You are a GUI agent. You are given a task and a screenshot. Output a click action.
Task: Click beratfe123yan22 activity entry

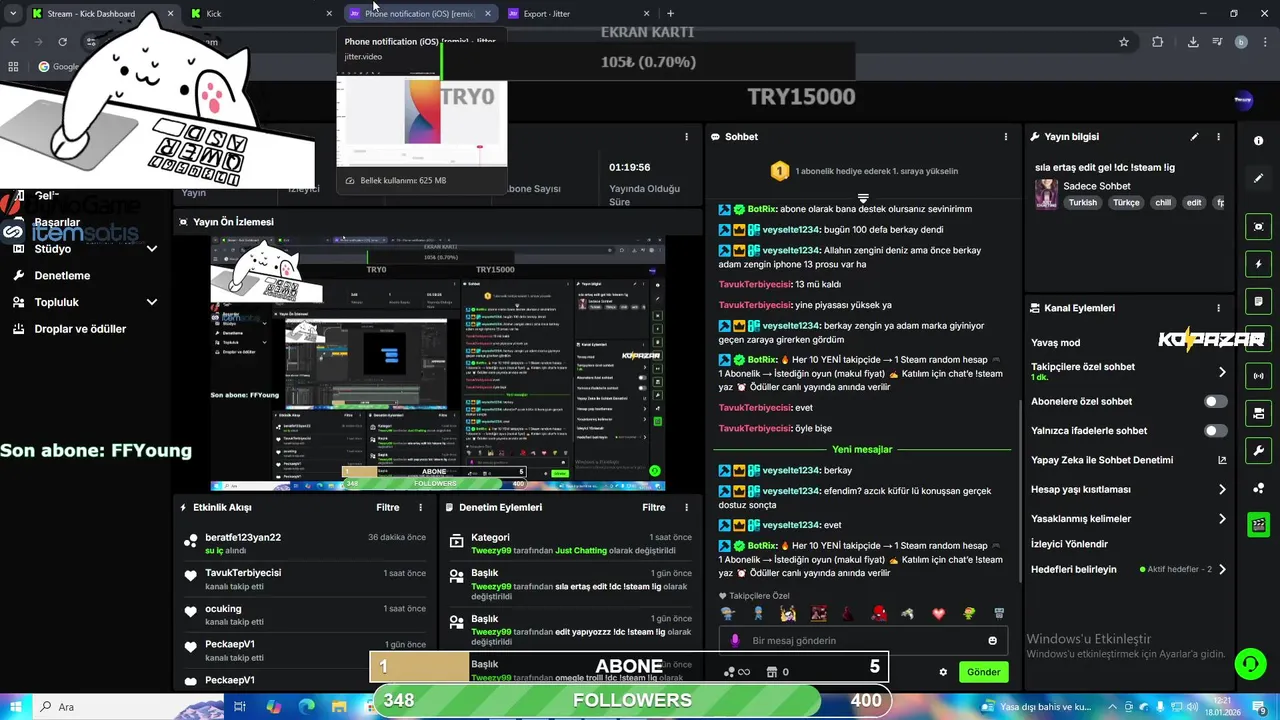305,544
